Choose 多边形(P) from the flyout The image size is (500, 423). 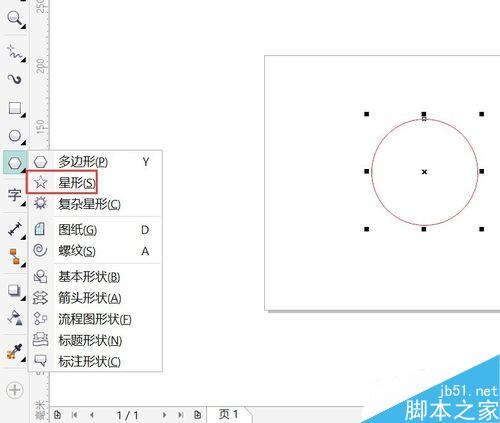pyautogui.click(x=95, y=162)
